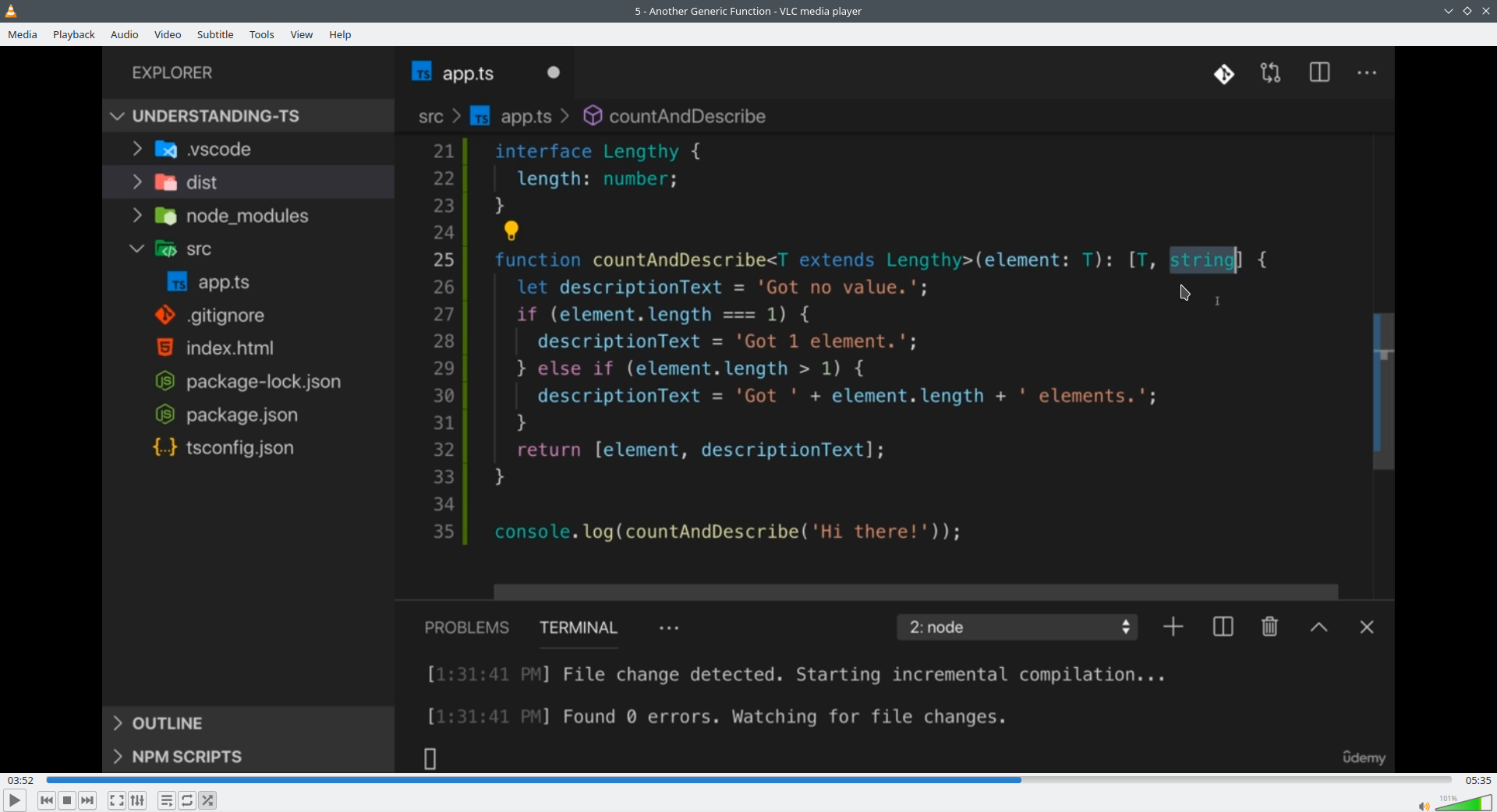Kill terminal with trash icon
The width and height of the screenshot is (1497, 812).
(1270, 627)
